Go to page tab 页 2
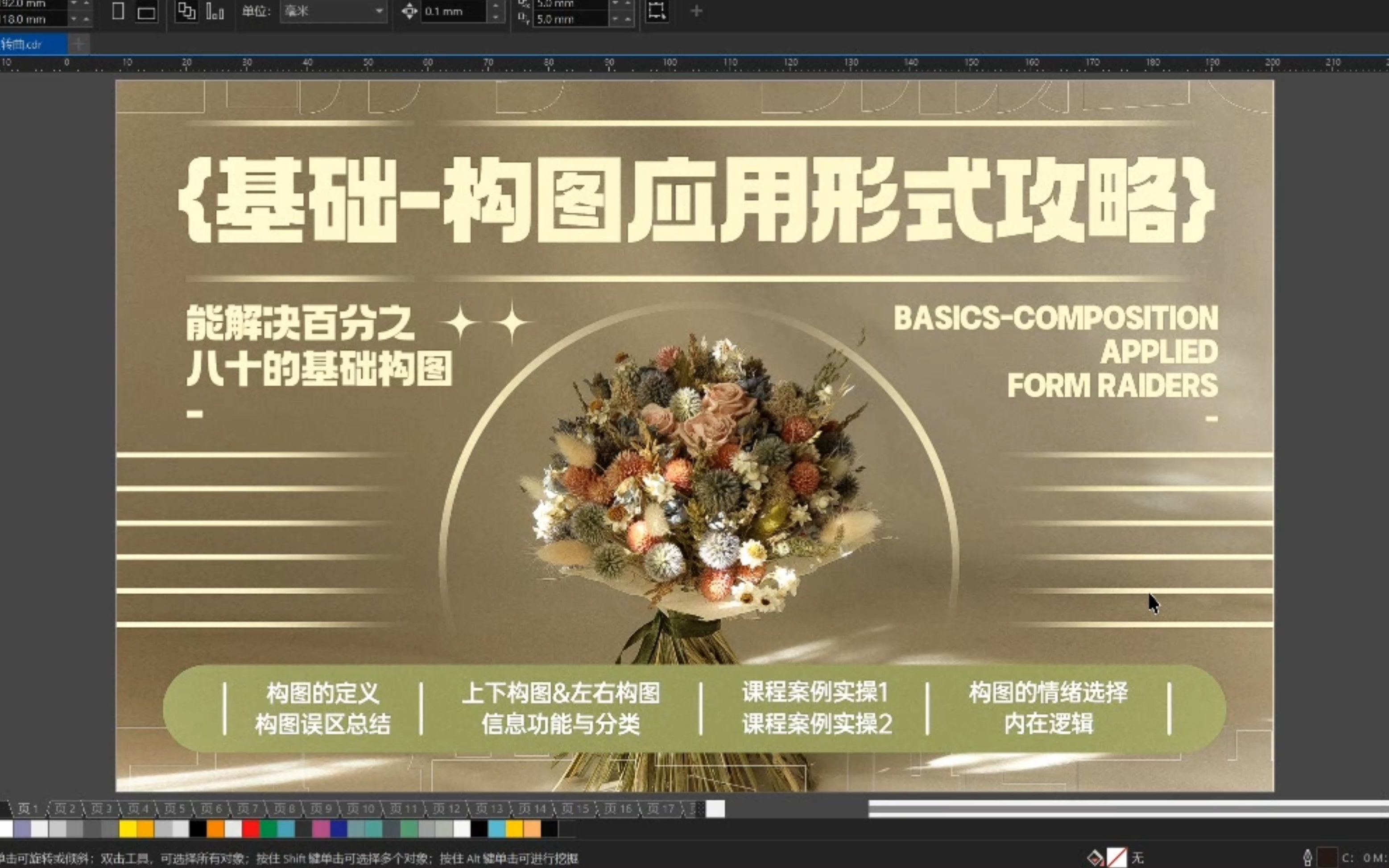The image size is (1389, 868). 64,808
